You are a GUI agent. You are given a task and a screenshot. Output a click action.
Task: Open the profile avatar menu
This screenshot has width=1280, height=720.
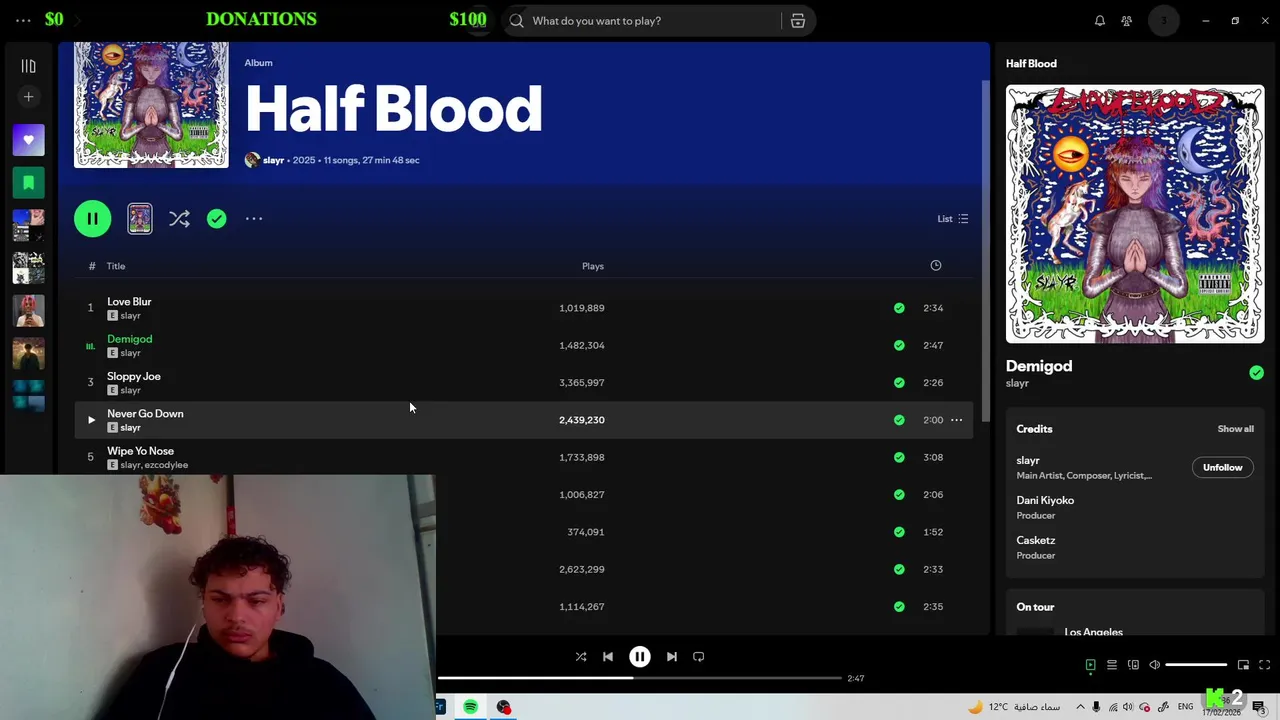[x=1163, y=20]
